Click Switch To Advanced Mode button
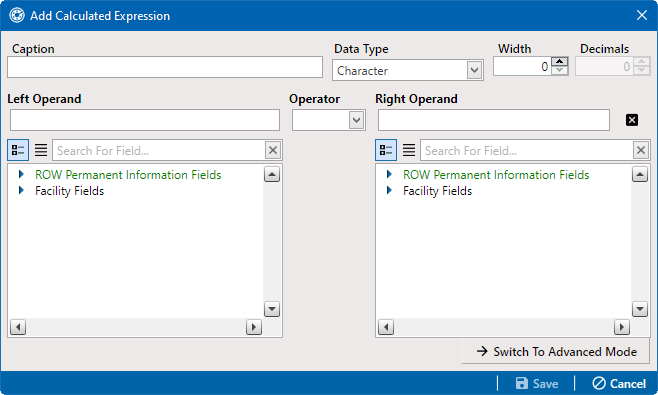Screen dimensions: 658x395 point(556,351)
